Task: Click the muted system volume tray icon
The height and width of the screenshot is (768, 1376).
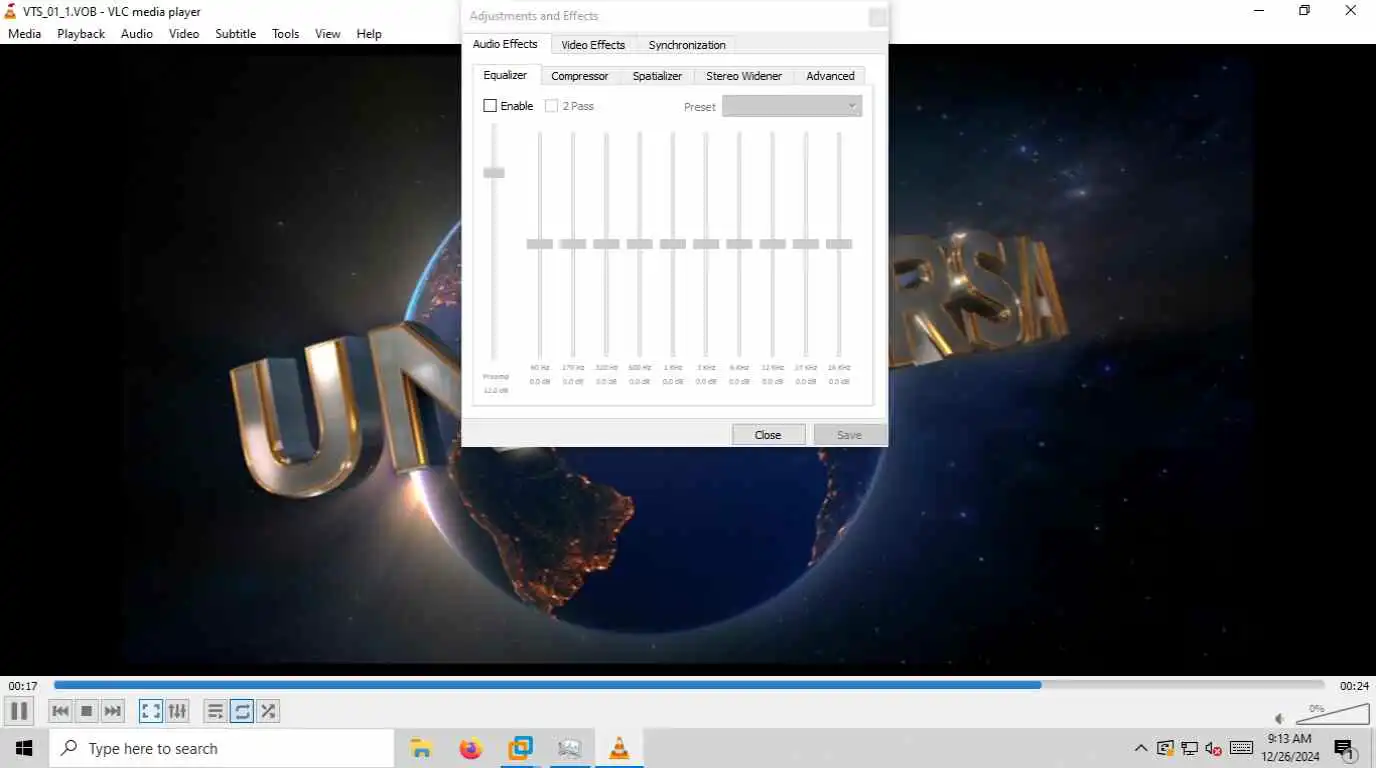Action: click(x=1214, y=748)
